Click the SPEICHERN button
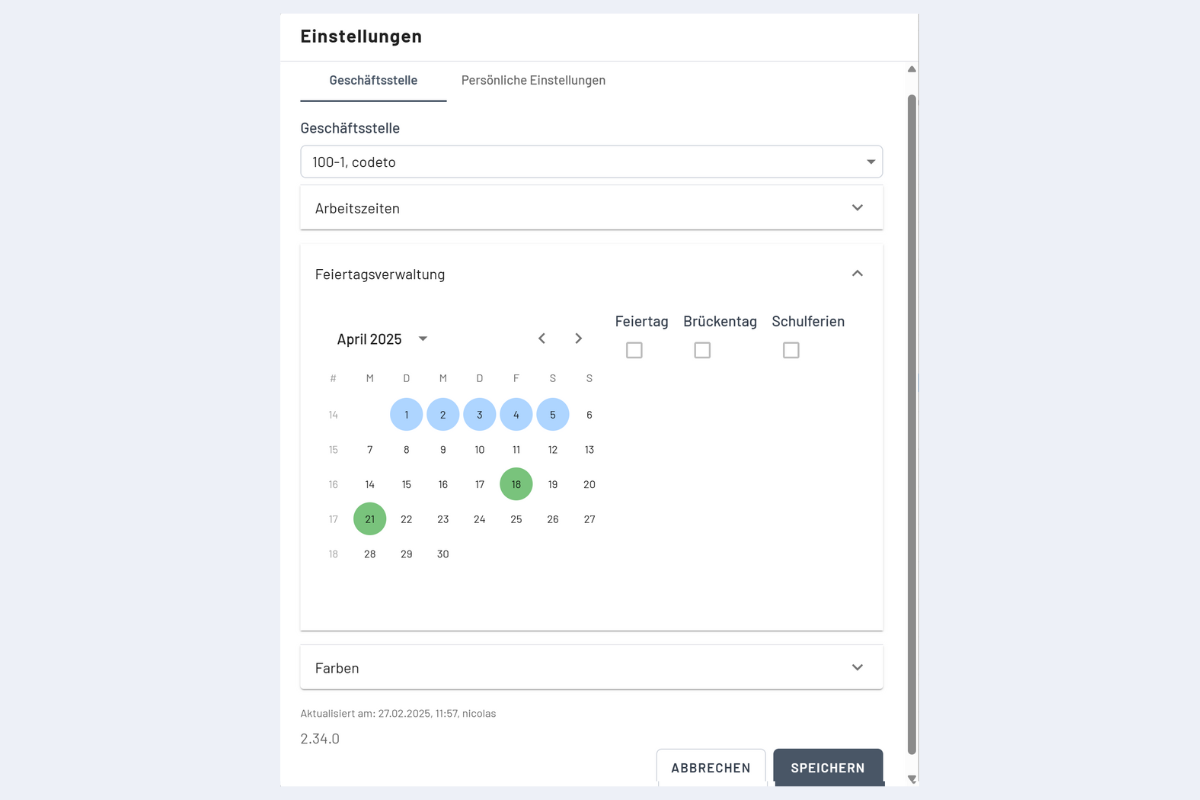This screenshot has width=1200, height=800. 828,768
